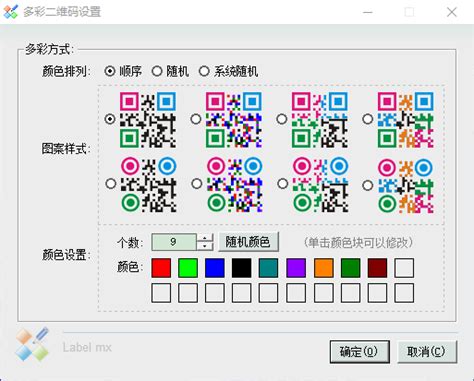
Task: Select radio for black square-corner QR pattern
Action: click(x=110, y=119)
